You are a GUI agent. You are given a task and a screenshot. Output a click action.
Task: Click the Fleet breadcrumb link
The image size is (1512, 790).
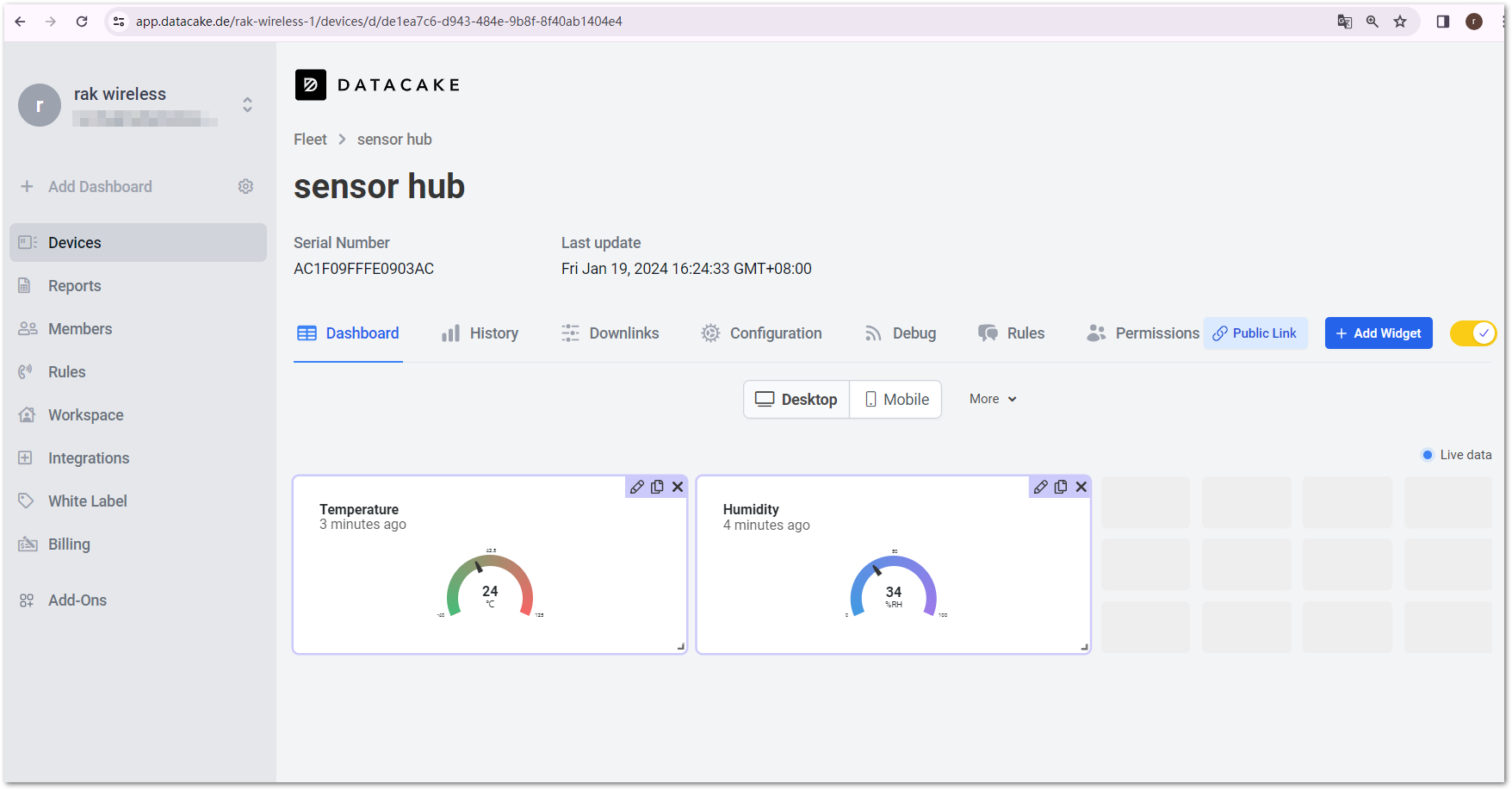310,140
